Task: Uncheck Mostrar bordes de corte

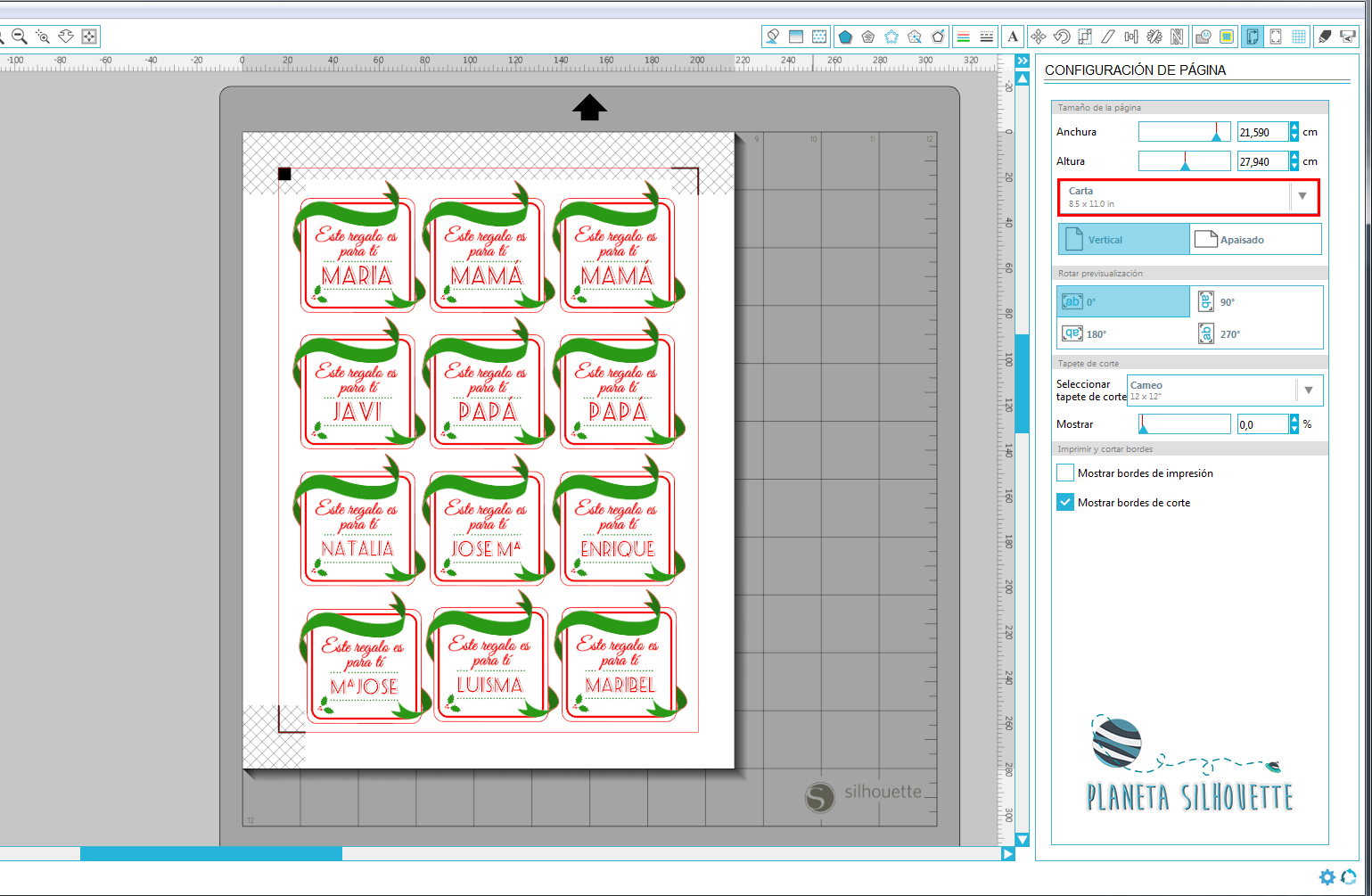Action: (x=1065, y=503)
